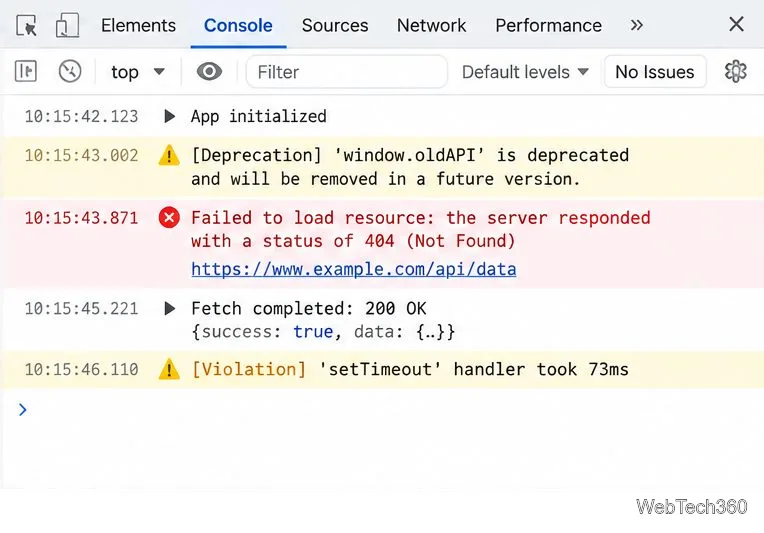Click warning icon on Deprecation message
Screen dimensions: 764x533
[169, 155]
